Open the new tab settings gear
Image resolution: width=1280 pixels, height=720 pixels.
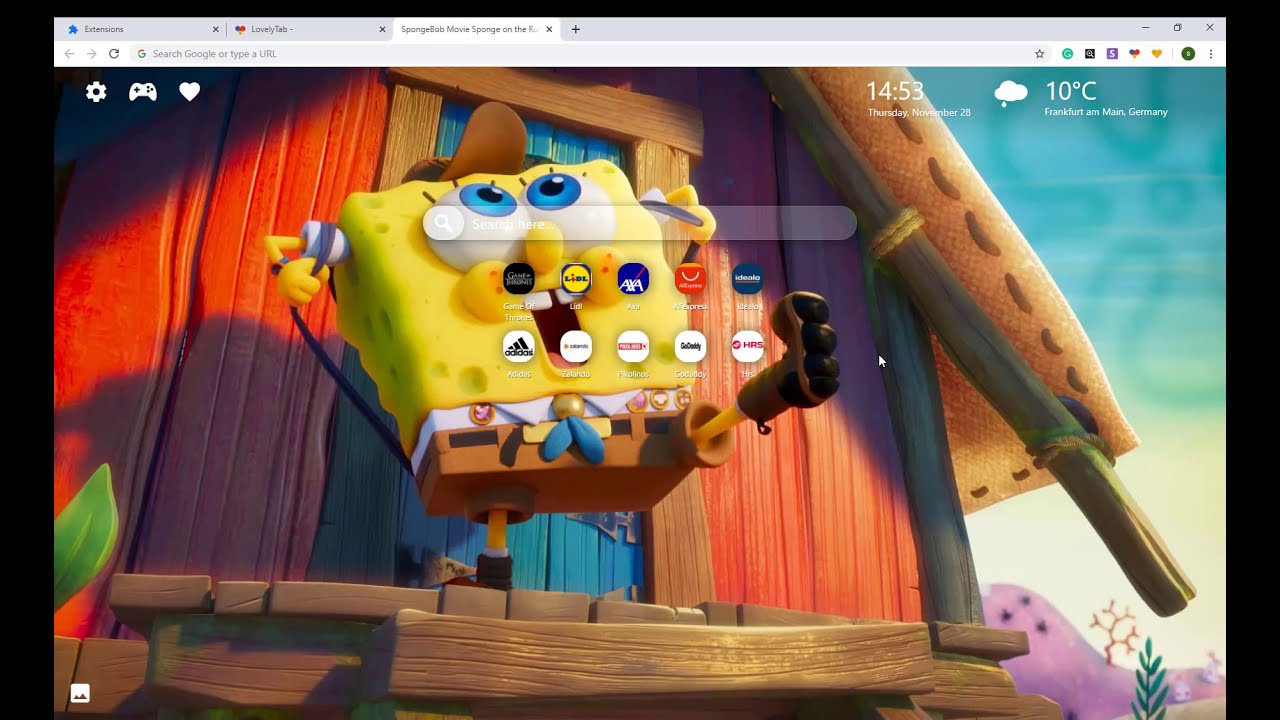96,92
